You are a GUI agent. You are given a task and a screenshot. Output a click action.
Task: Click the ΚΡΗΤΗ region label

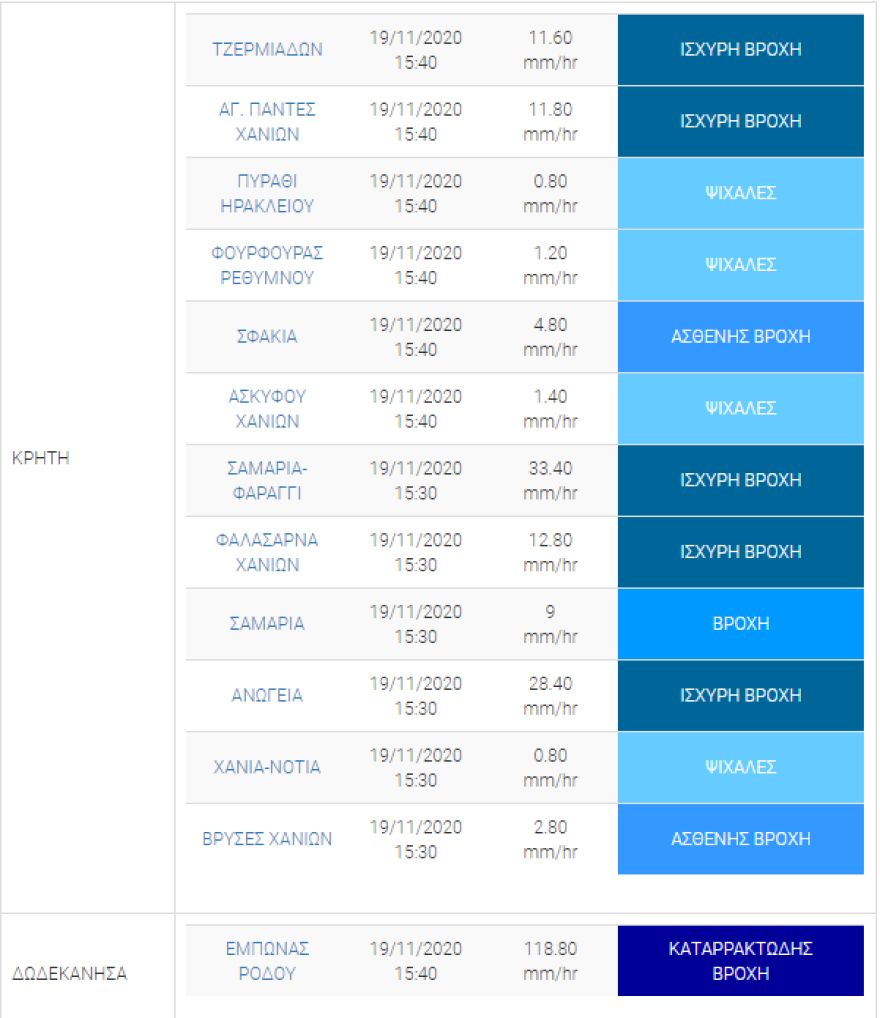pyautogui.click(x=40, y=458)
